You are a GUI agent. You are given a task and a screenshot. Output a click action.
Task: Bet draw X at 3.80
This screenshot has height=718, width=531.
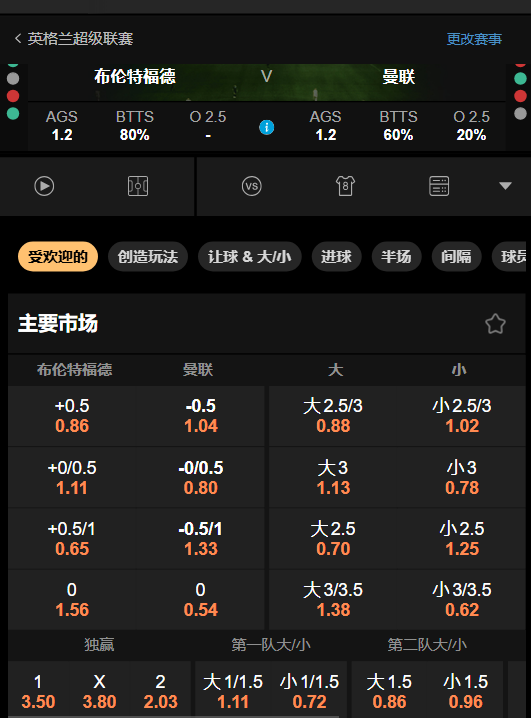pyautogui.click(x=99, y=691)
